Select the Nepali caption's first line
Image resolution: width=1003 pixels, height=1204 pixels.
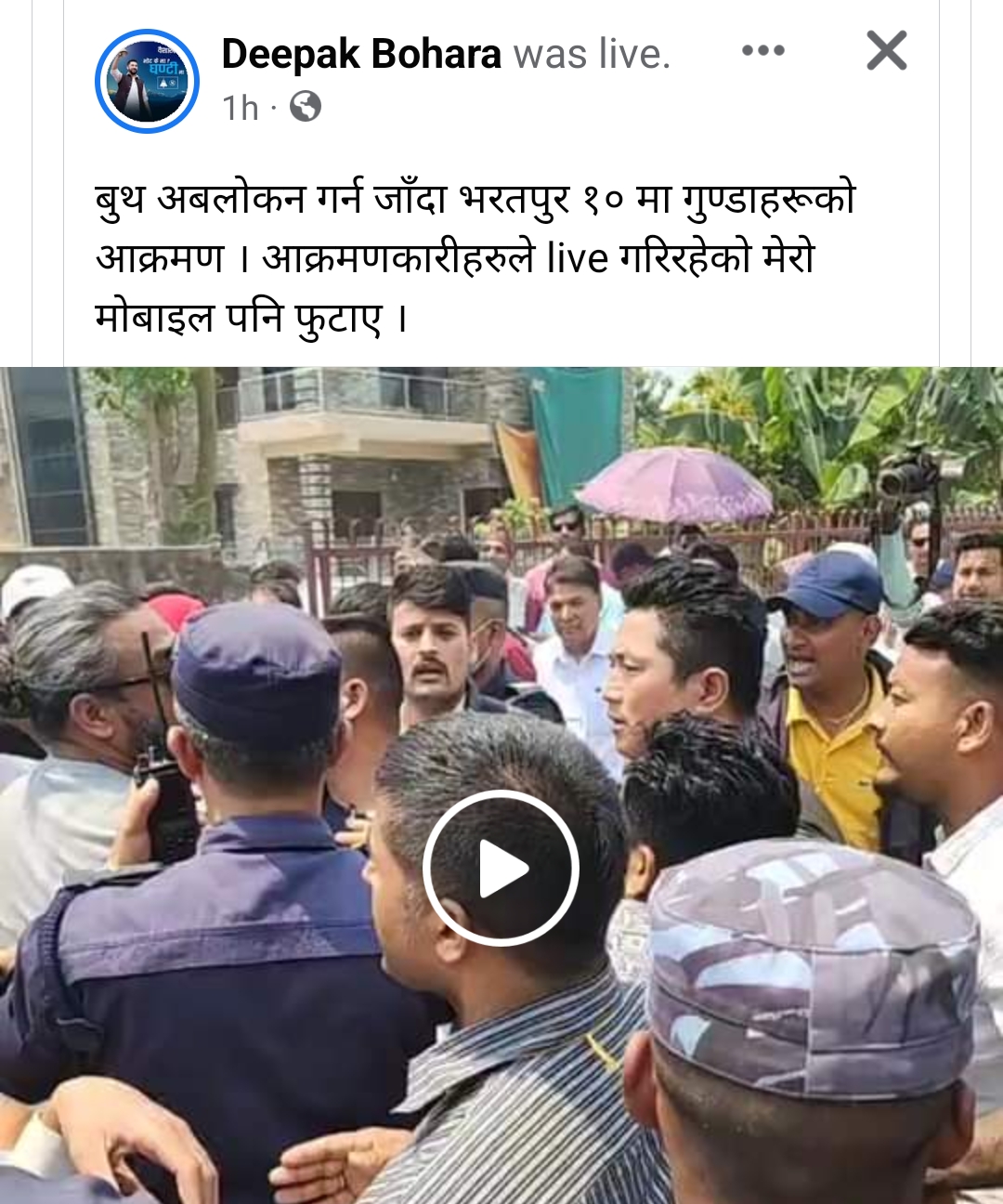pyautogui.click(x=475, y=201)
